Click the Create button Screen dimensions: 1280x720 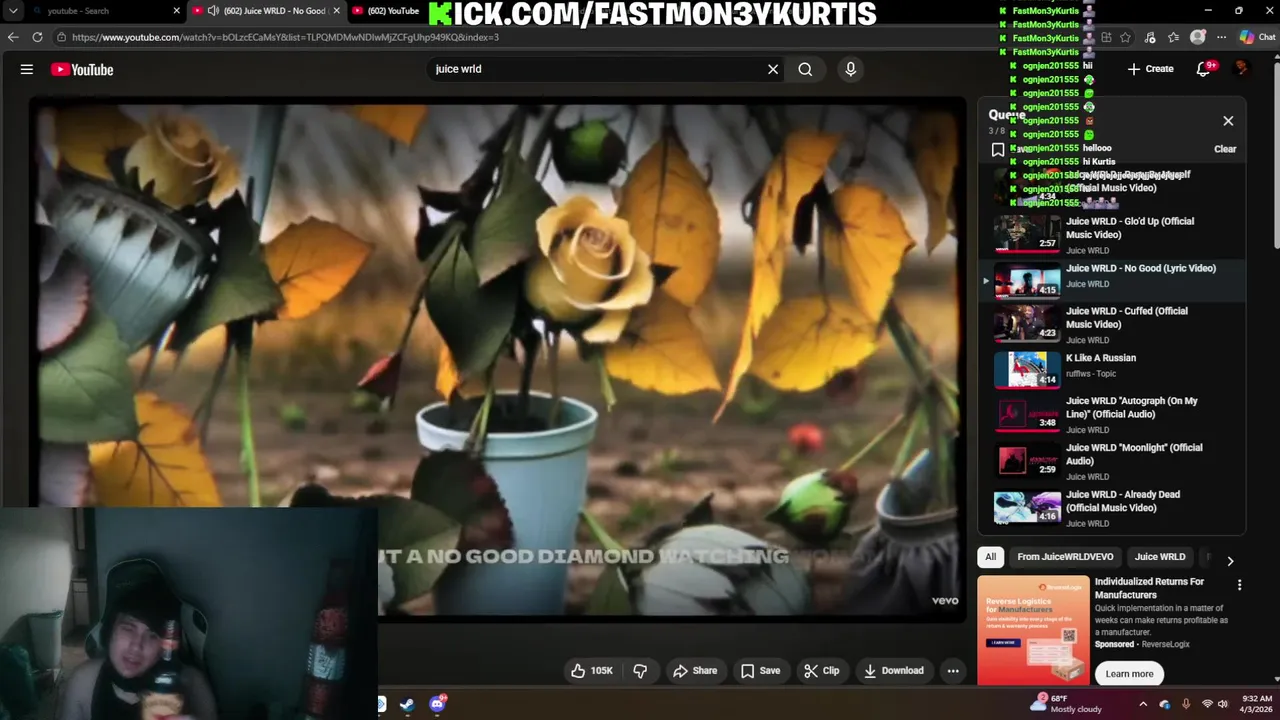pyautogui.click(x=1150, y=69)
